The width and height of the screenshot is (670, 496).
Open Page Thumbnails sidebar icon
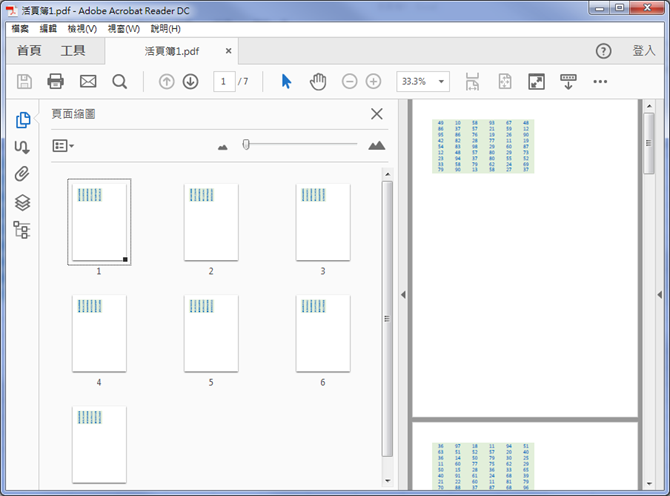(23, 120)
